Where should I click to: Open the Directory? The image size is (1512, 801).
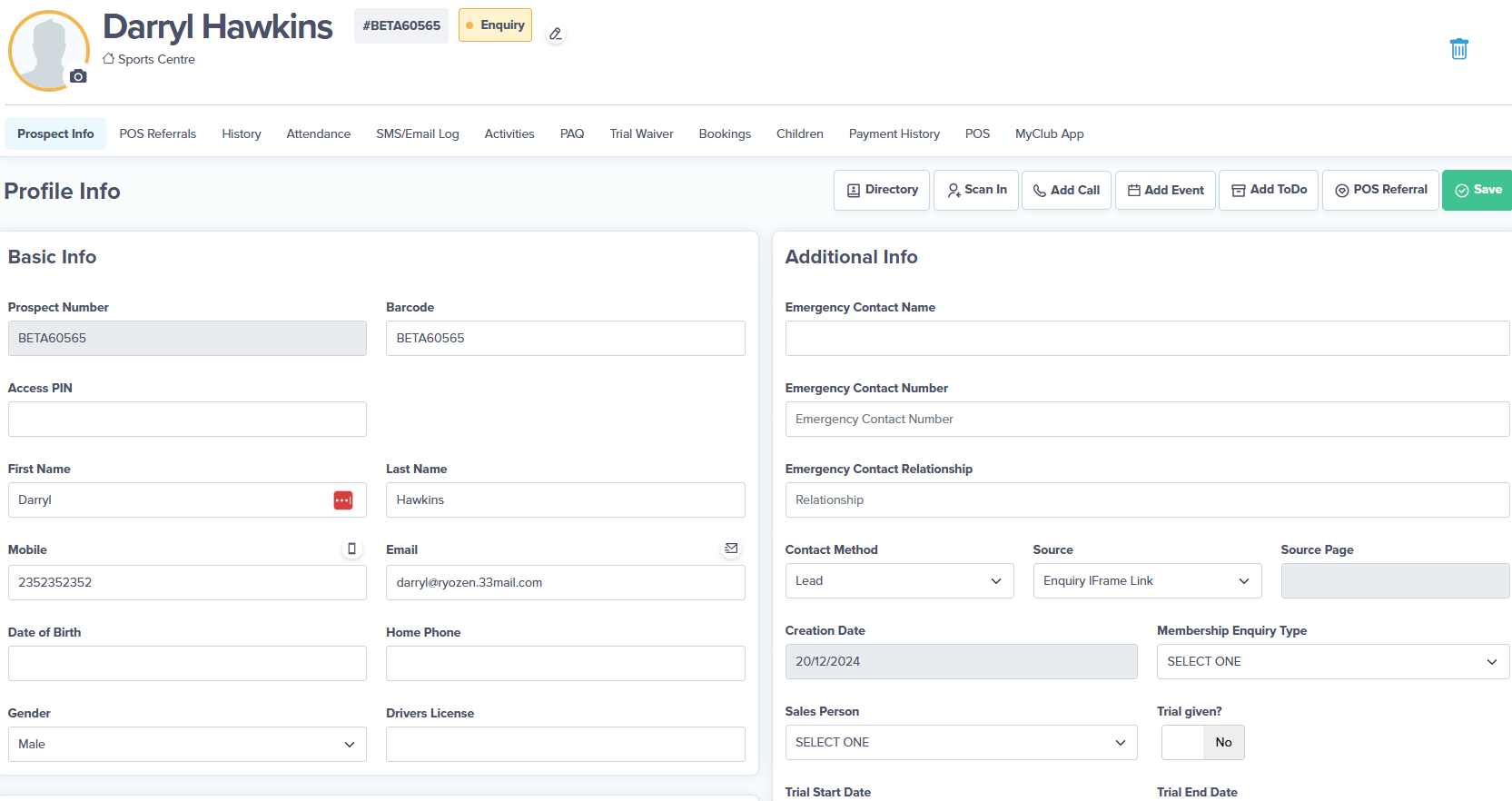point(882,190)
